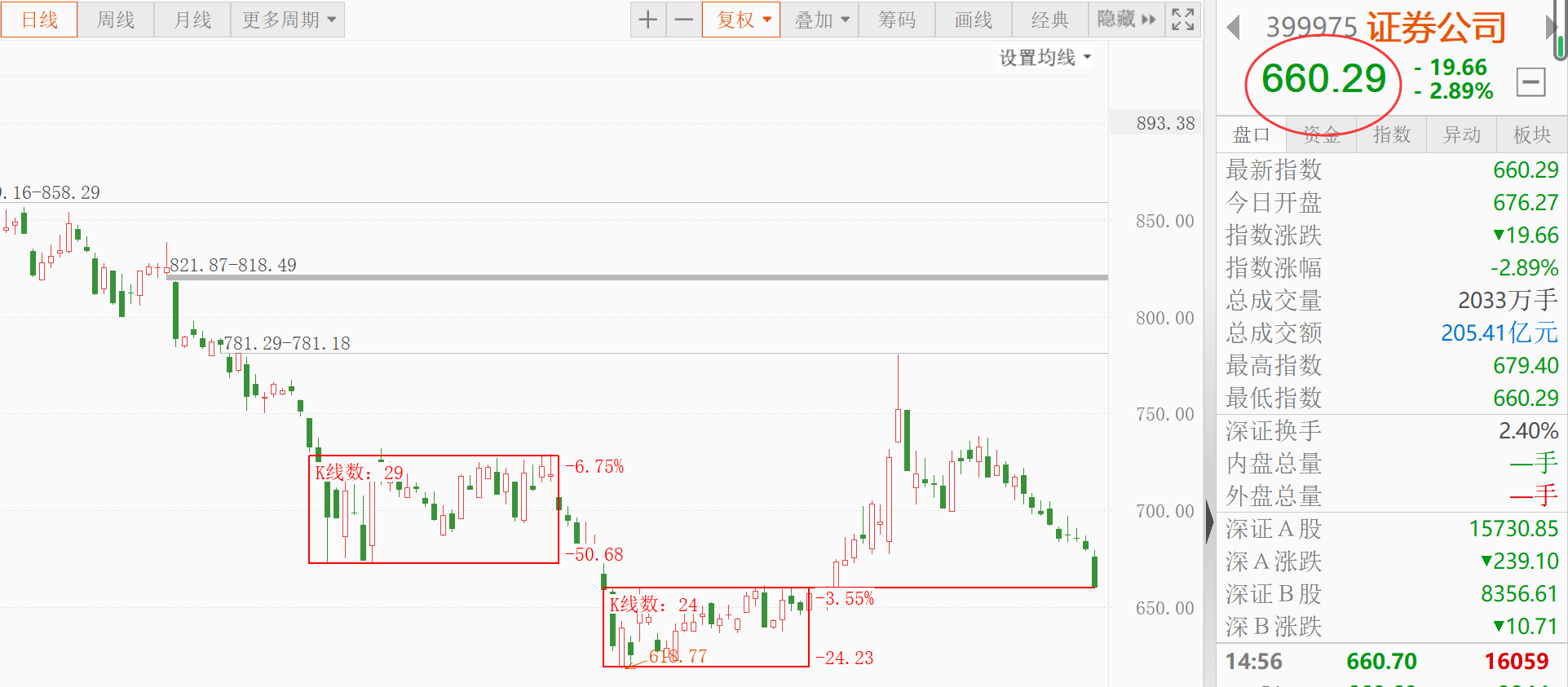This screenshot has width=1568, height=687.
Task: Click the -3.55% range change label
Action: 845,598
